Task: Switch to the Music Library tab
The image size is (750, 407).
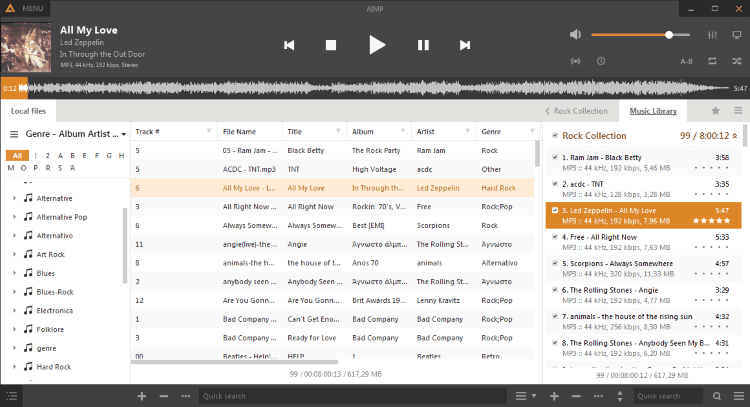Action: (x=653, y=111)
